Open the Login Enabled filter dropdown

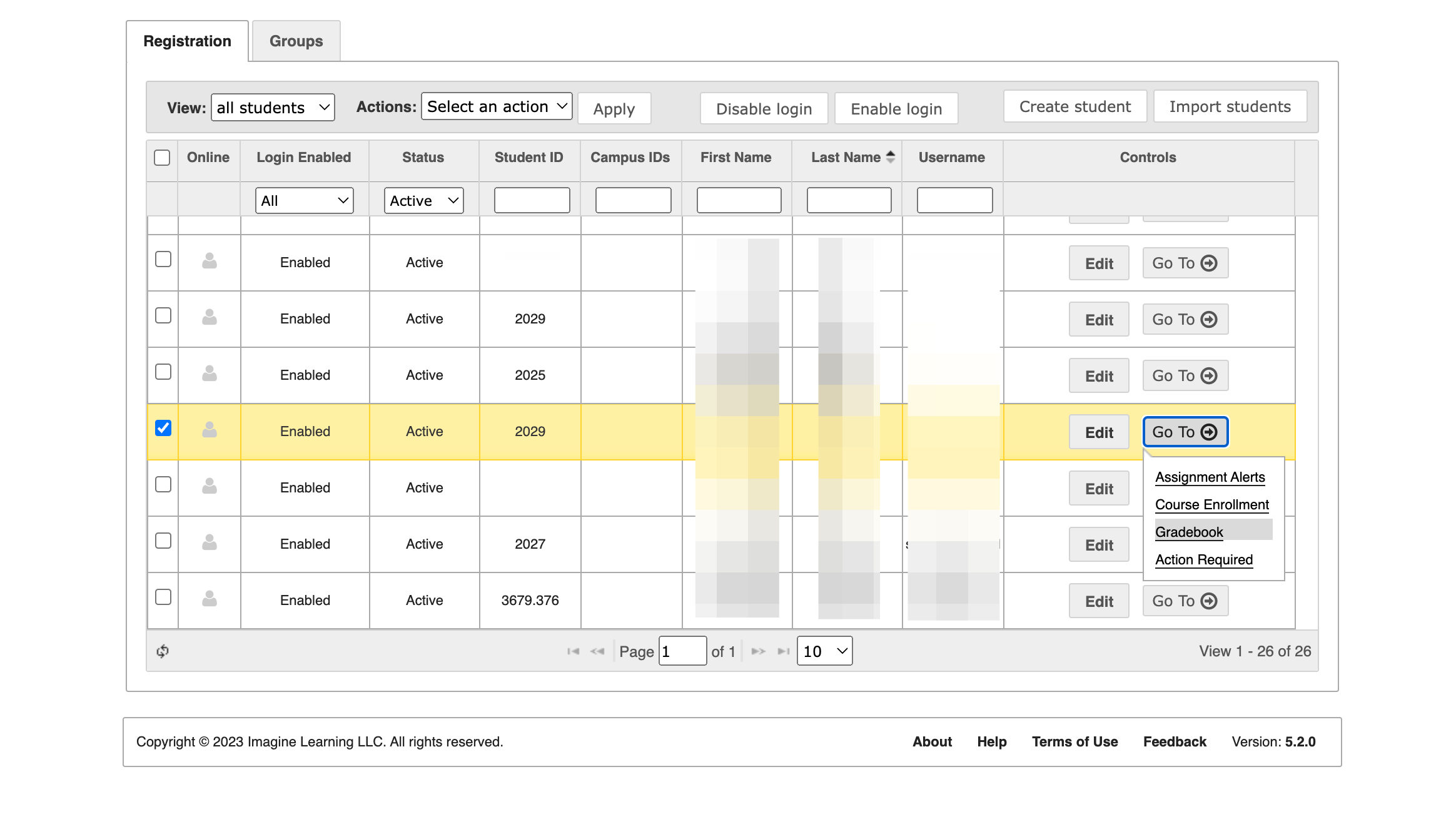pos(305,200)
